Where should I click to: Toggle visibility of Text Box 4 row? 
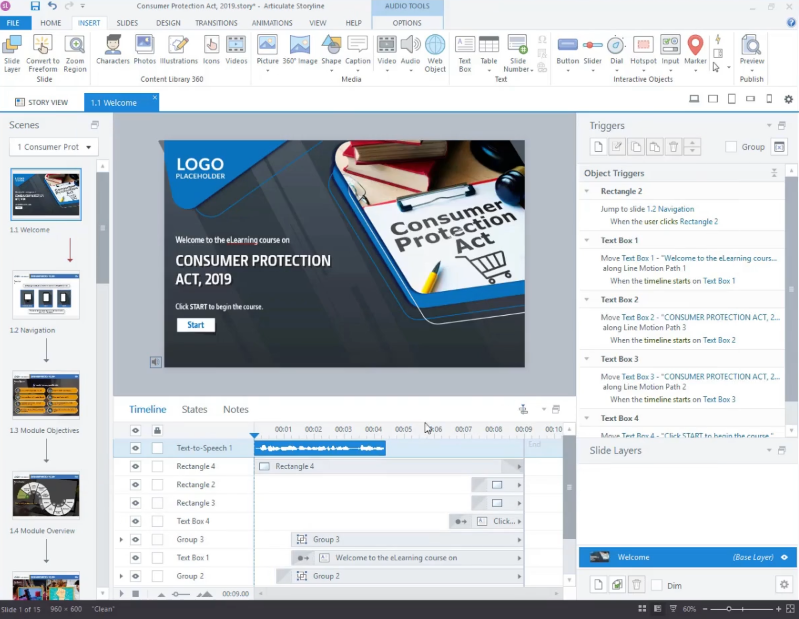(136, 522)
